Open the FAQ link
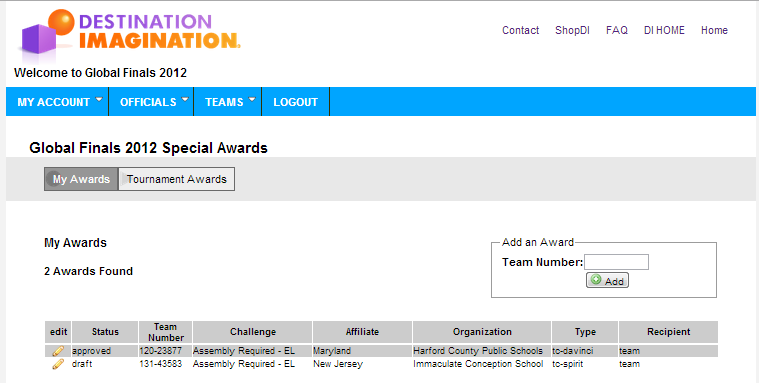The height and width of the screenshot is (383, 759). (617, 30)
